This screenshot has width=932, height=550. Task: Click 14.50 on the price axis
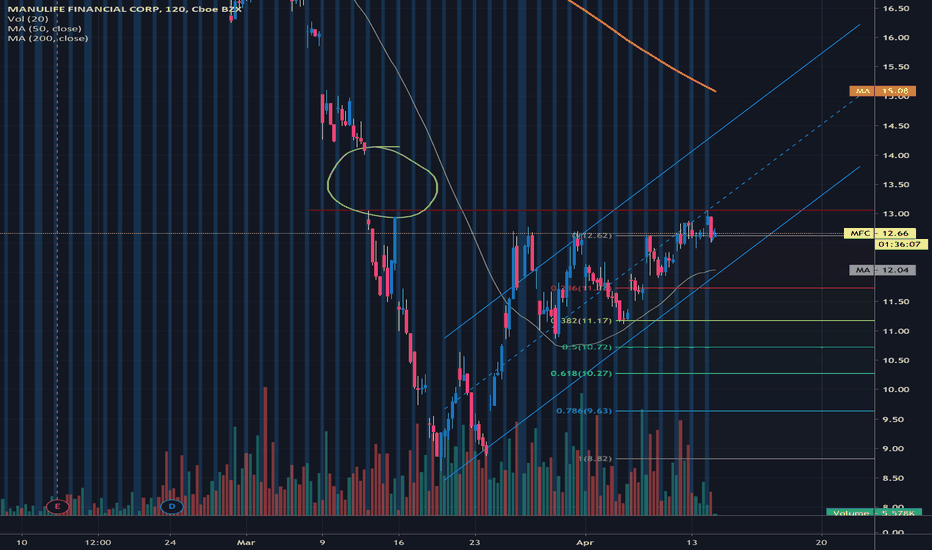coord(896,126)
